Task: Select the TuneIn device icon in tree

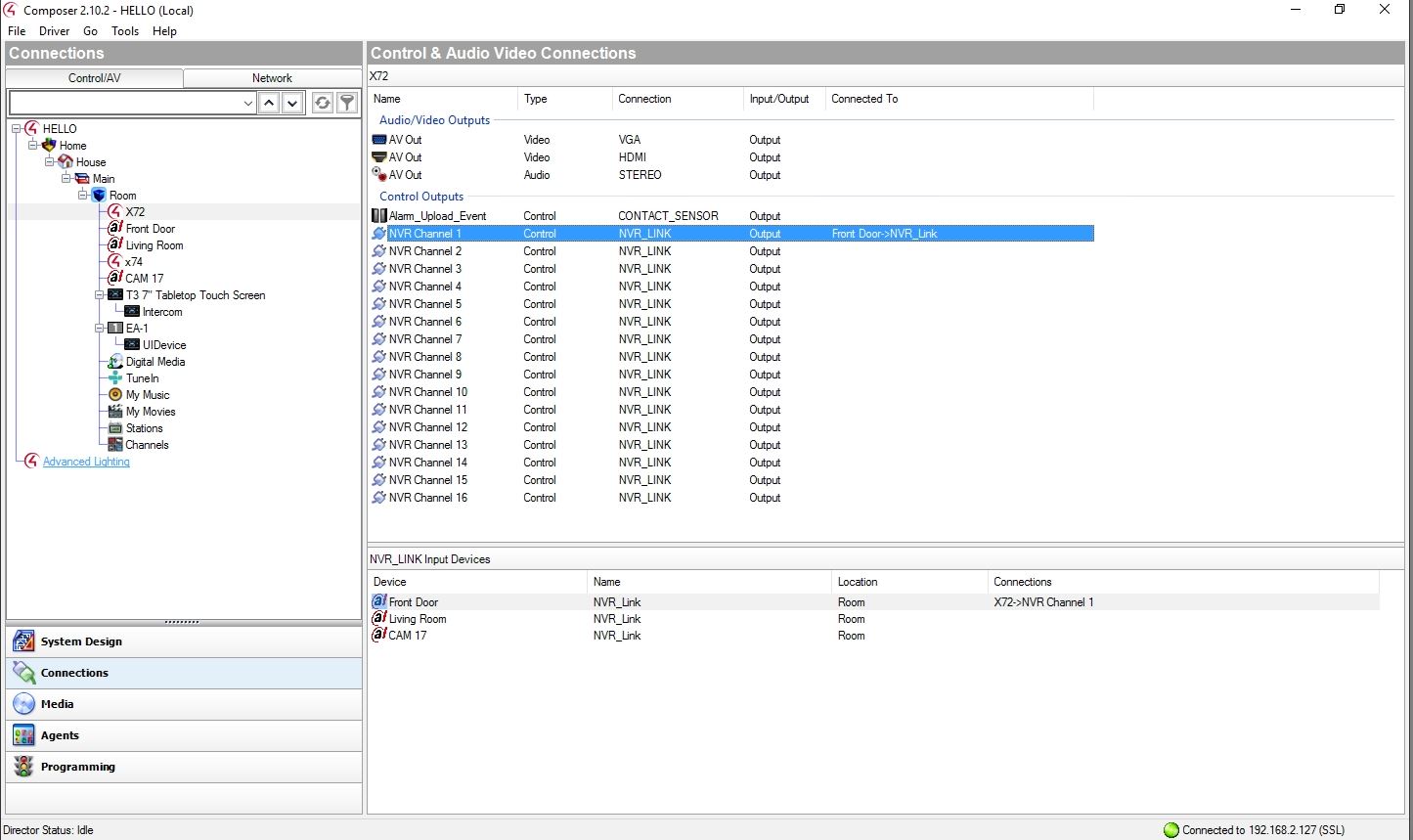Action: click(x=115, y=378)
